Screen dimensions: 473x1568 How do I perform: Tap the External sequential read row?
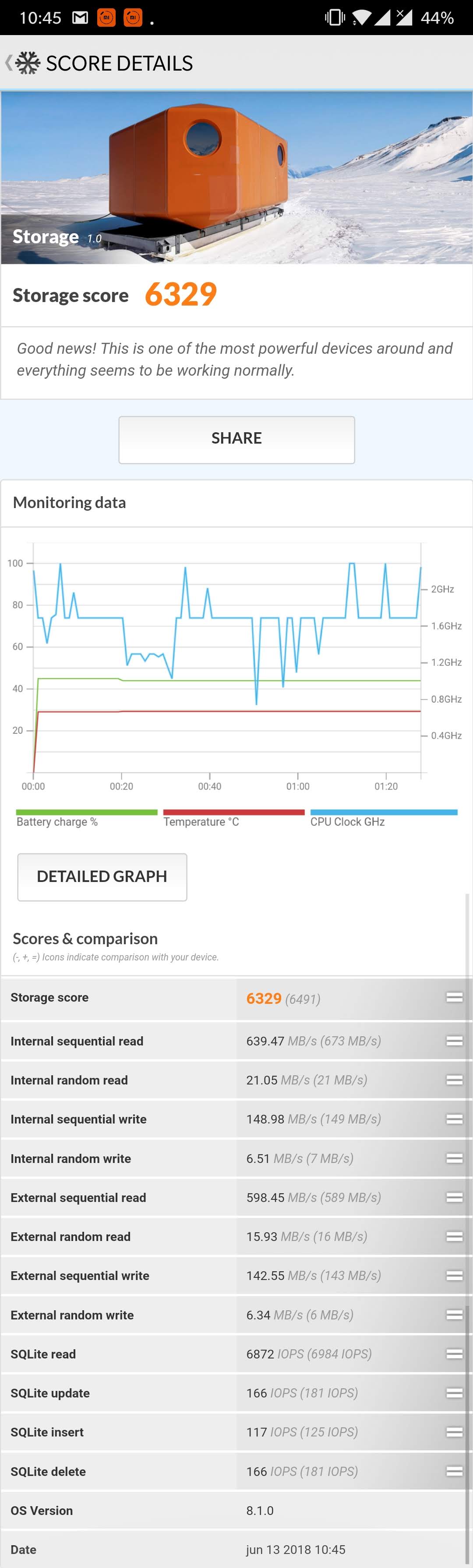pyautogui.click(x=236, y=1197)
